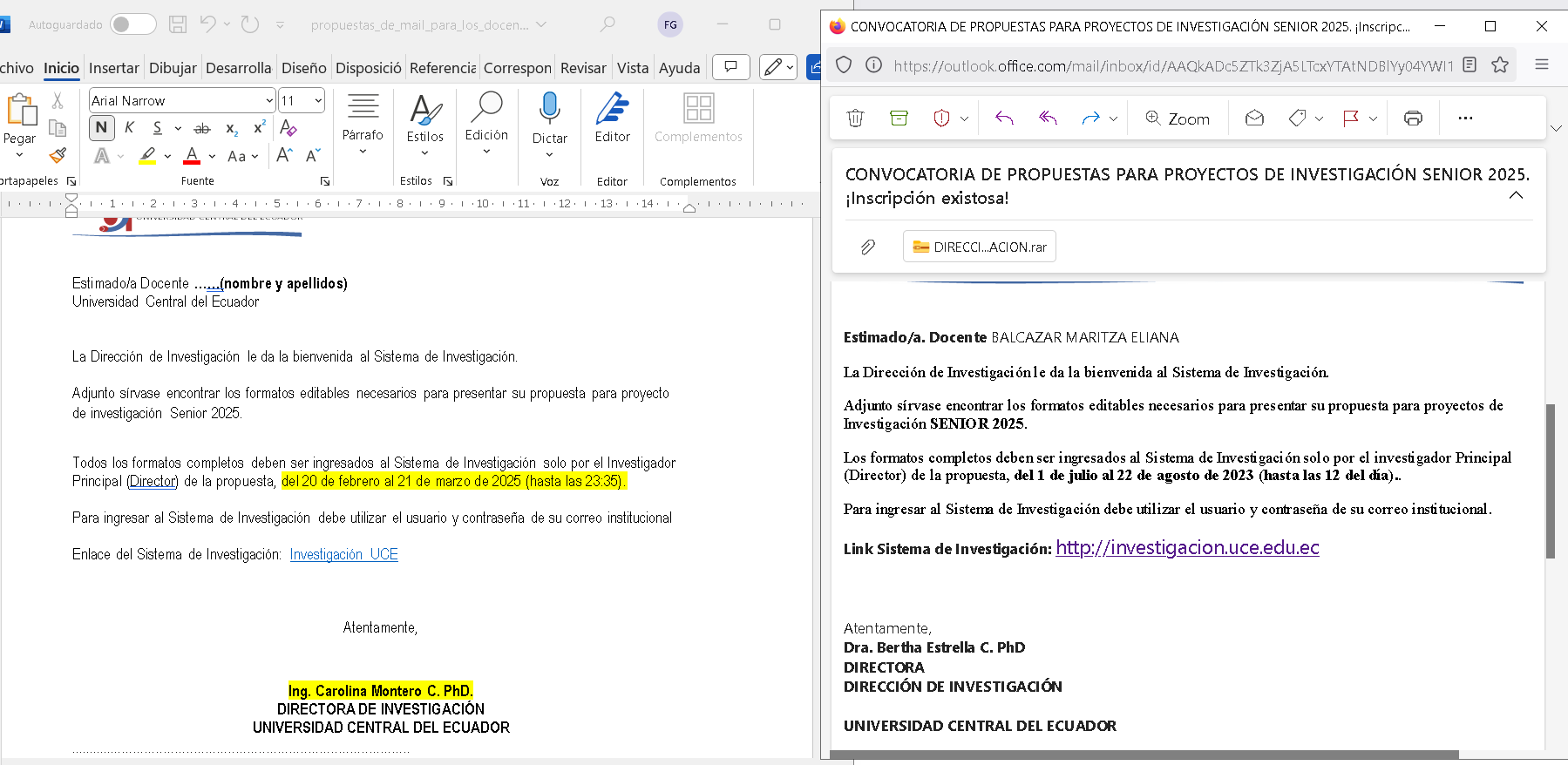The image size is (1568, 765).
Task: Open the Revisar tab
Action: (583, 67)
